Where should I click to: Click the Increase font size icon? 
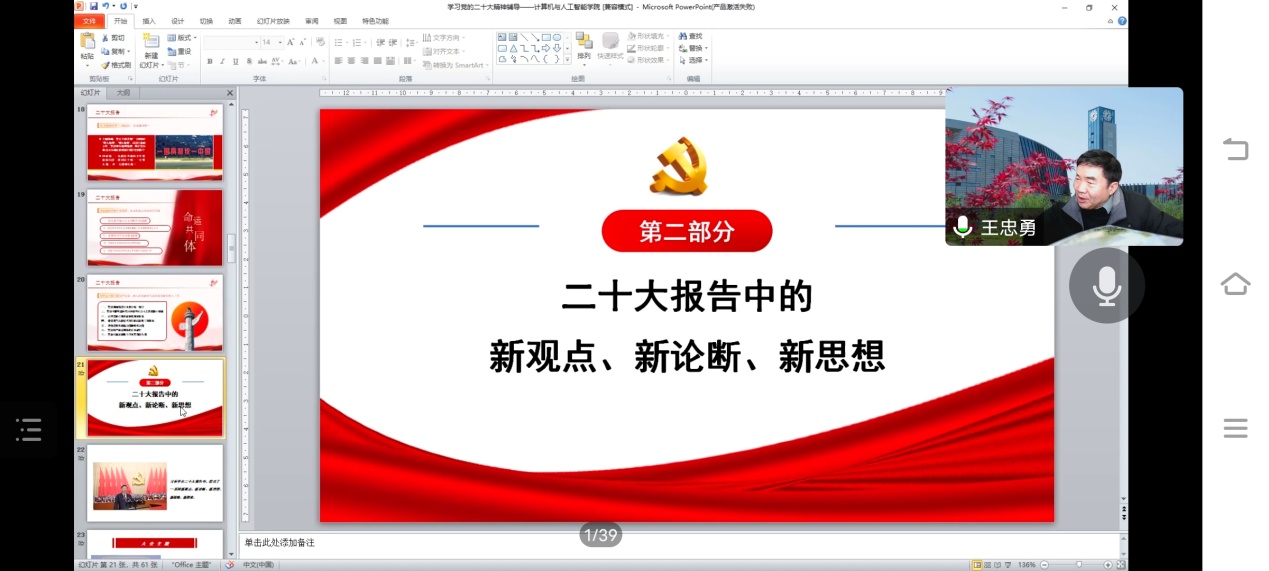click(x=290, y=42)
